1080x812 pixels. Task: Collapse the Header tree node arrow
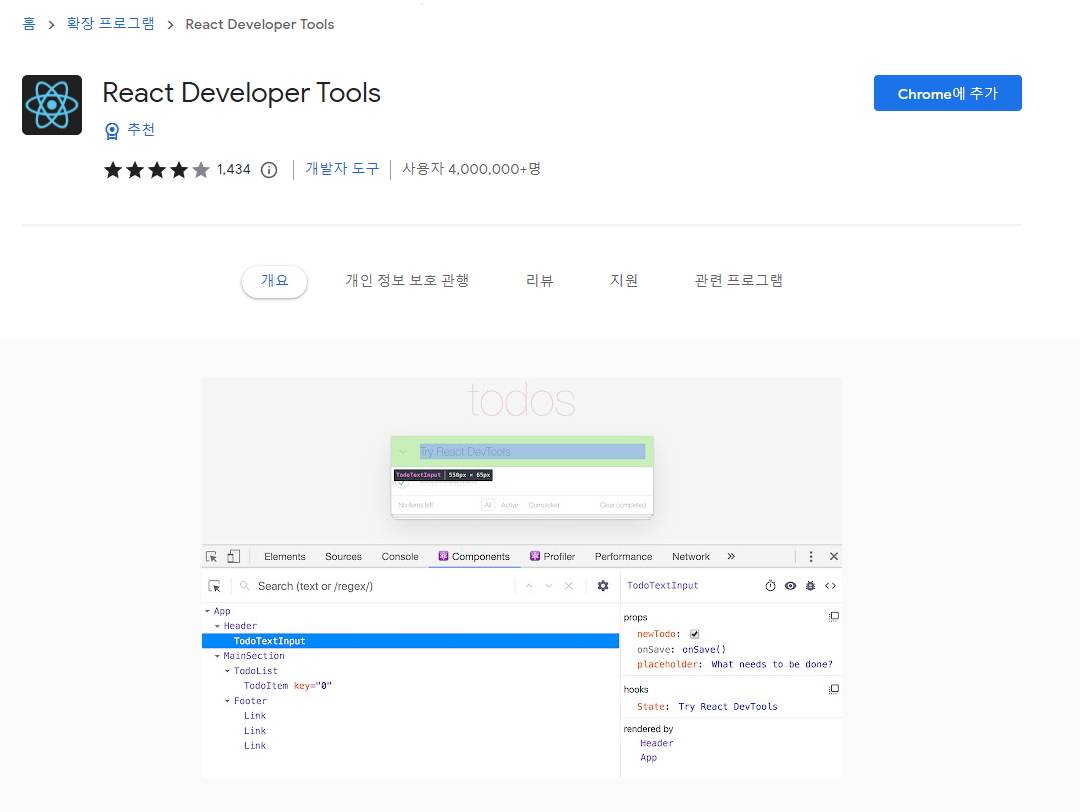point(218,626)
